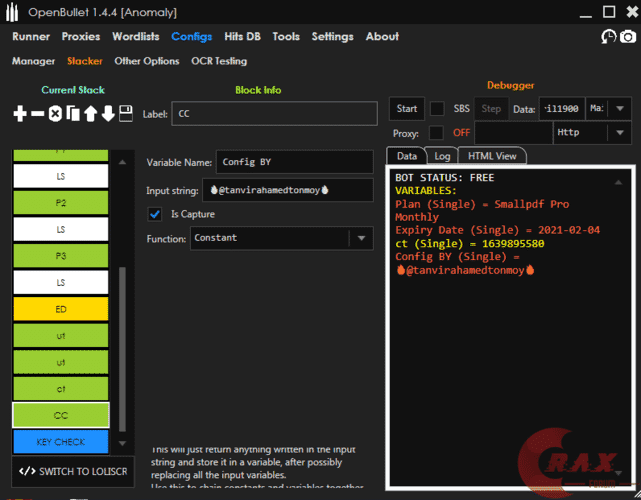Click the remove block minus icon
Viewport: 641px width, 500px height.
pyautogui.click(x=38, y=114)
